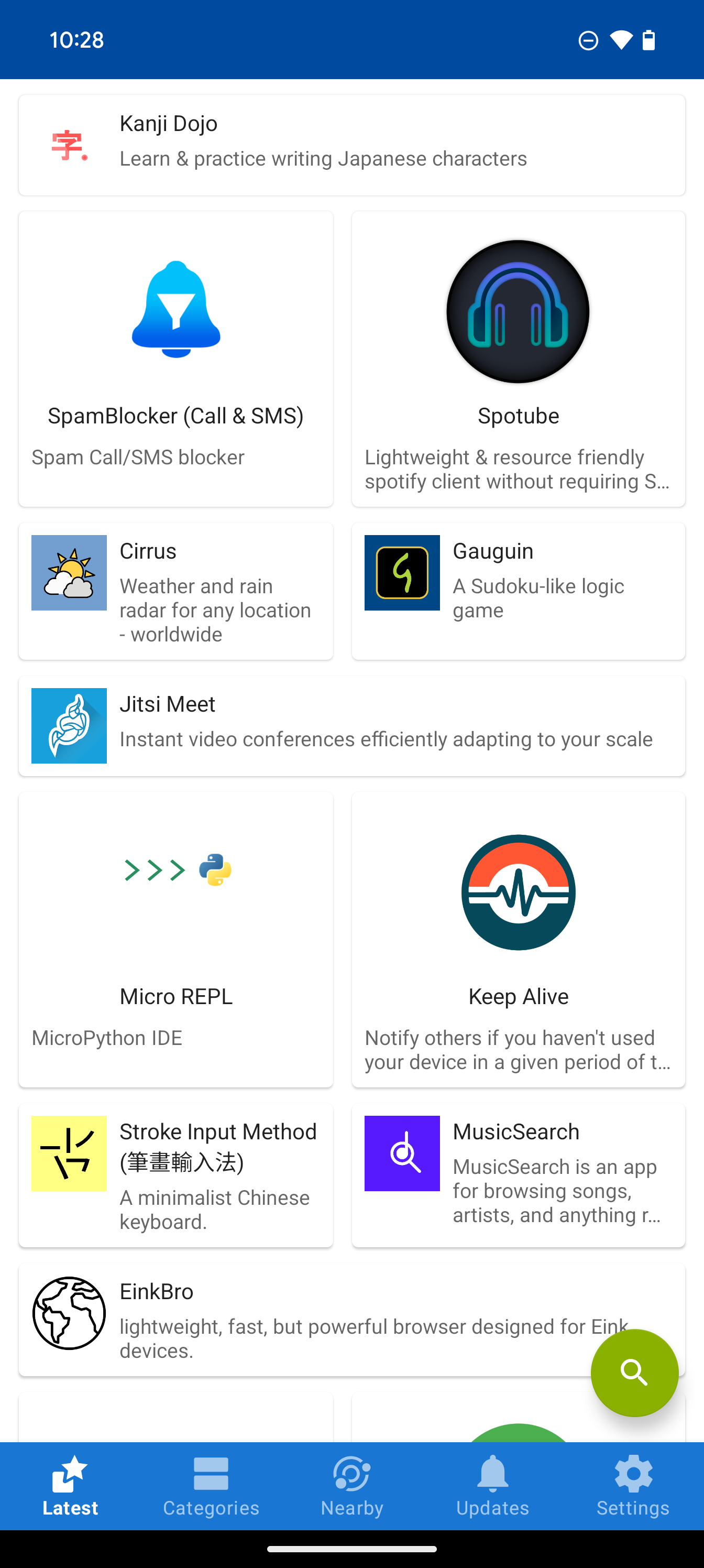Tap the Keep Alive heartbeat icon
Screen dimensions: 704x1568
[x=518, y=892]
